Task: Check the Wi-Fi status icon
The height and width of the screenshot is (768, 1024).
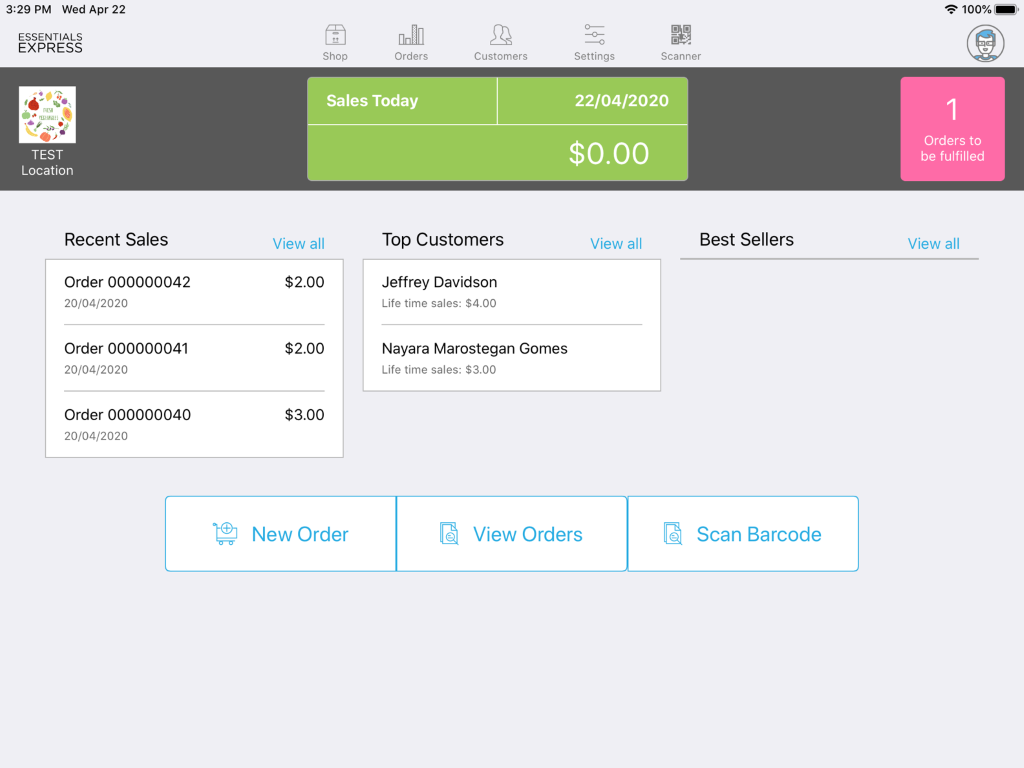Action: [x=951, y=9]
